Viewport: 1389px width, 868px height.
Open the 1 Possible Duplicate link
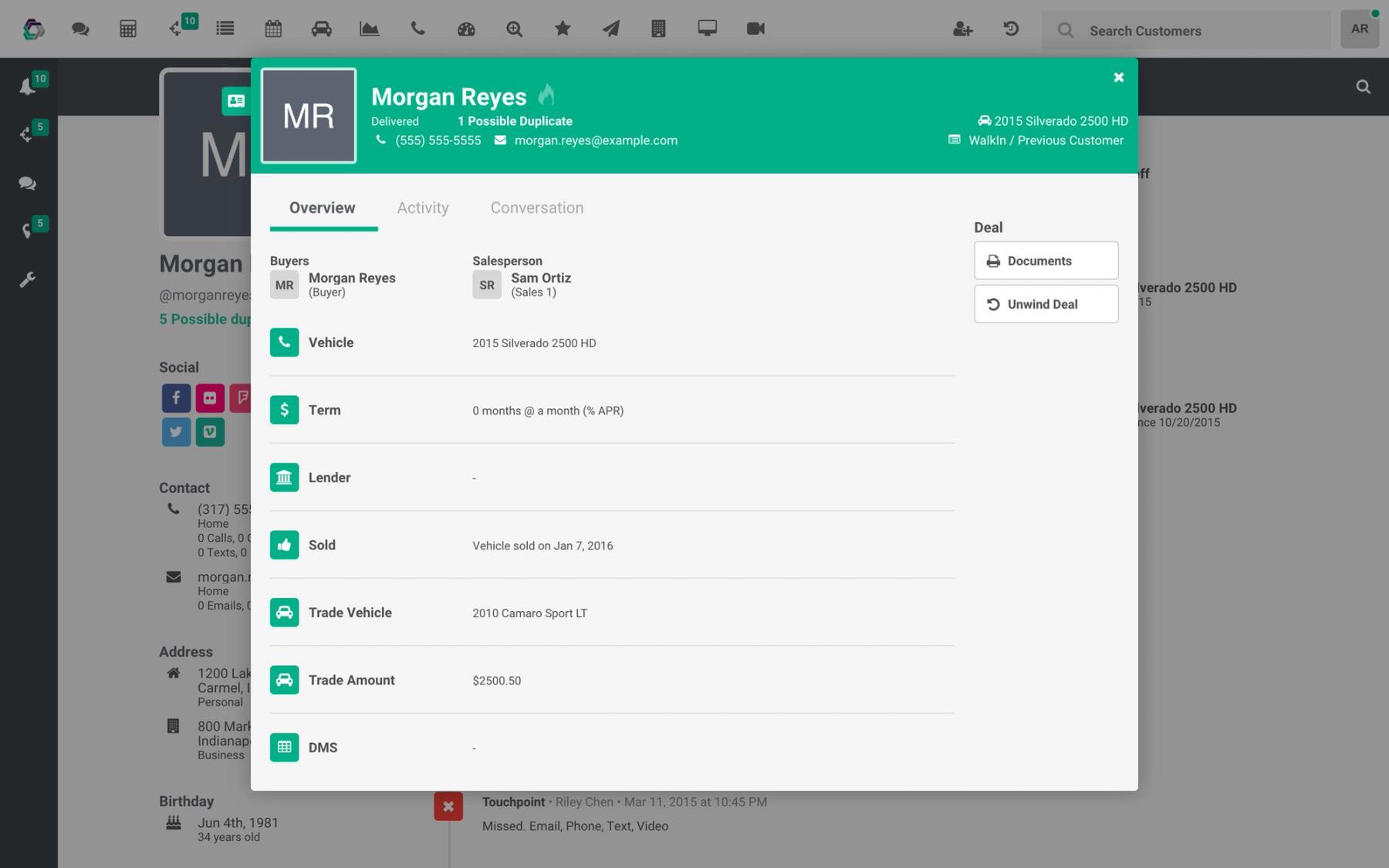point(515,121)
